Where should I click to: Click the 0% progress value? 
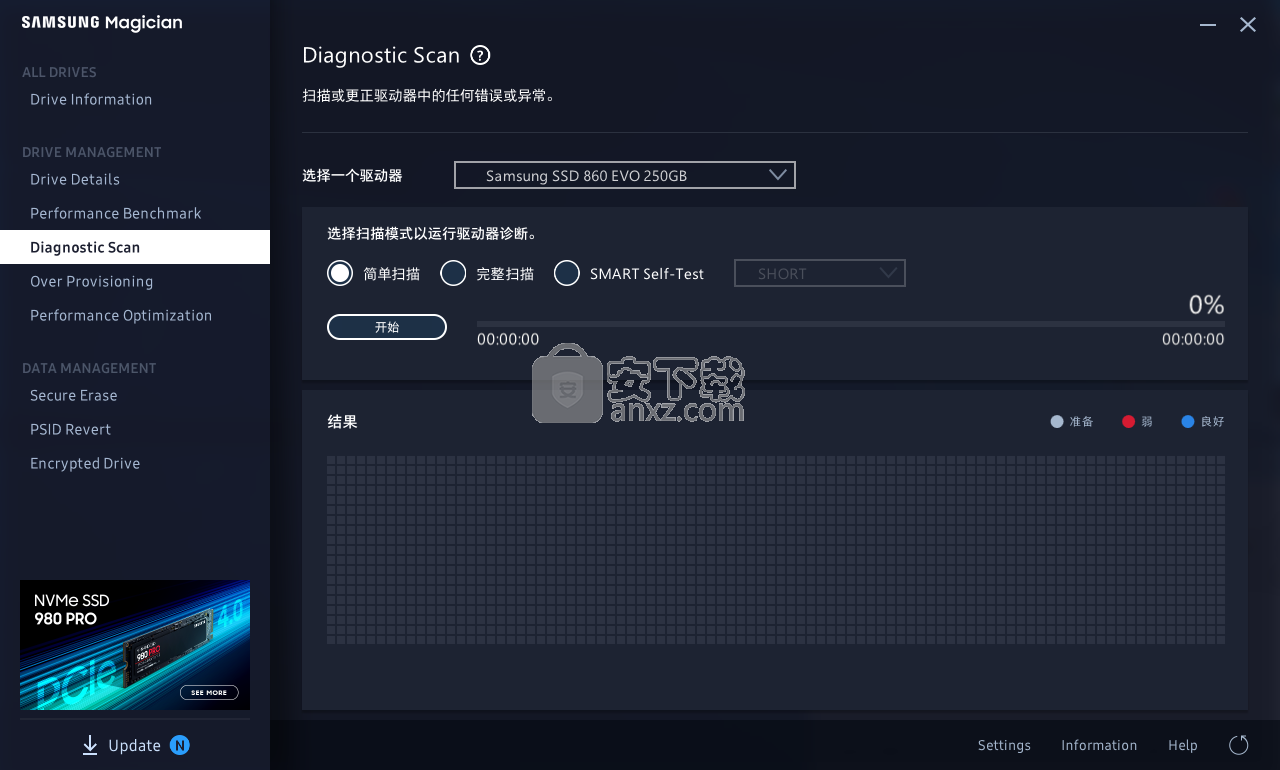tap(1206, 305)
